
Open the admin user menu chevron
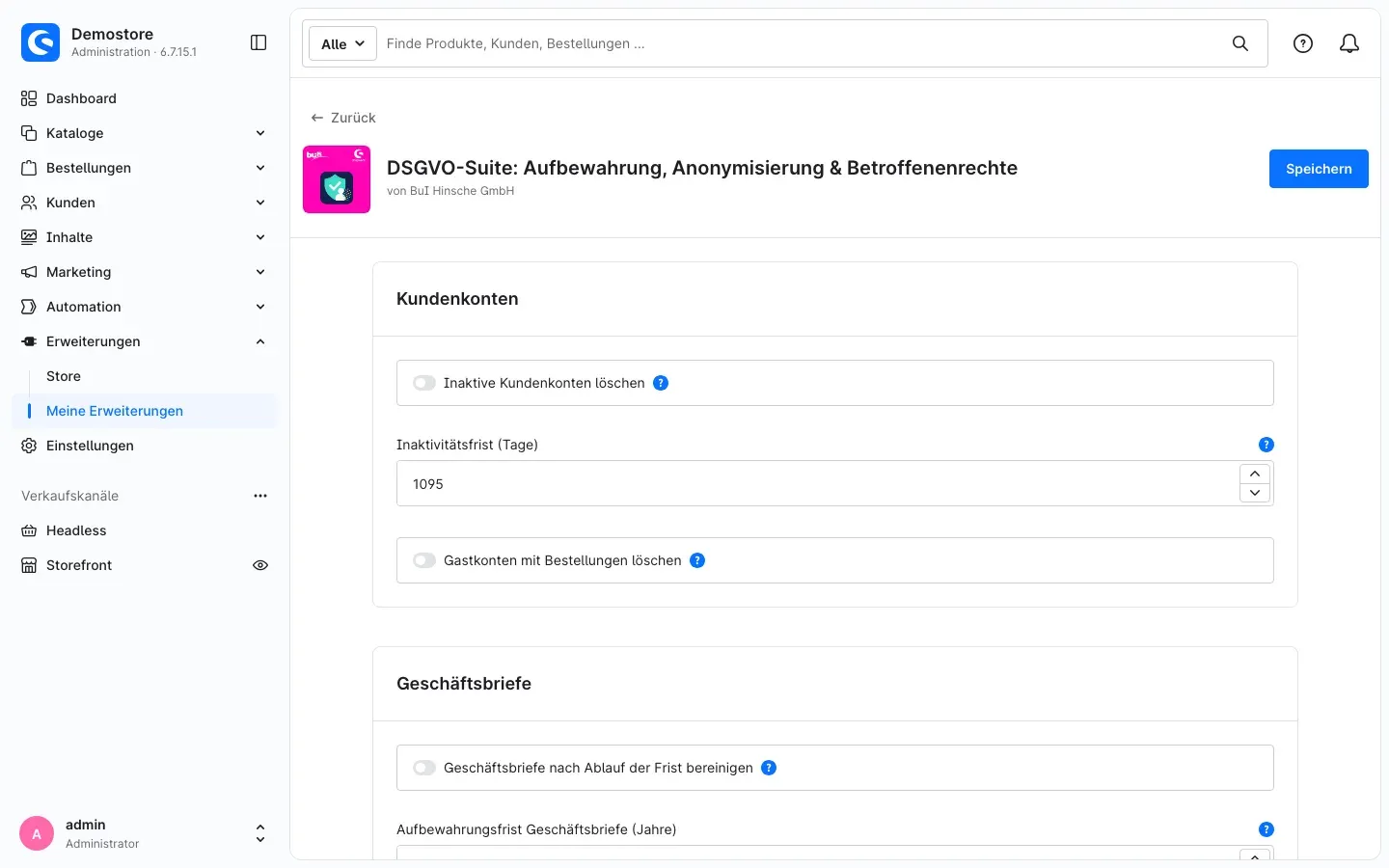[259, 834]
